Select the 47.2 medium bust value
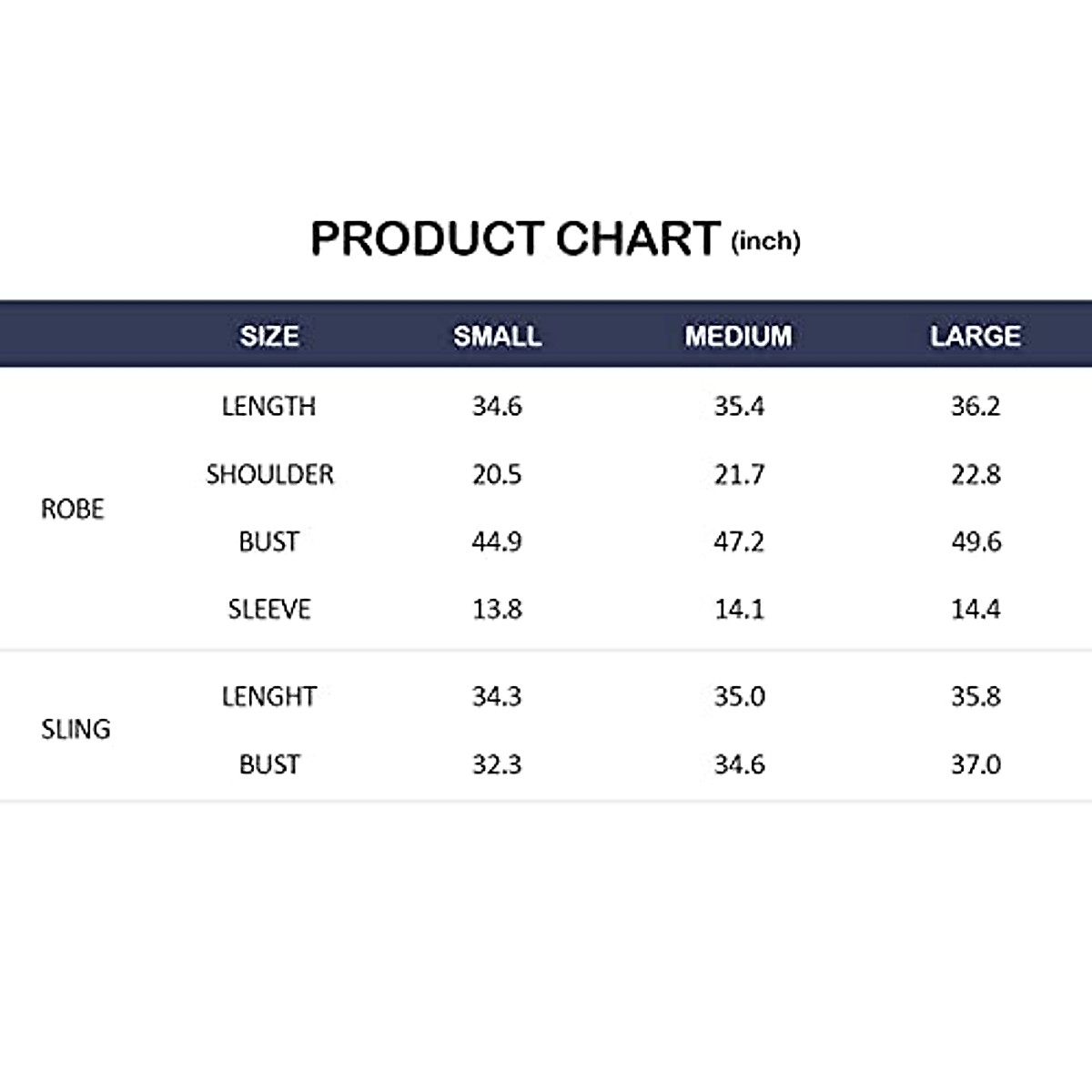This screenshot has height=1092, width=1092. pos(739,541)
